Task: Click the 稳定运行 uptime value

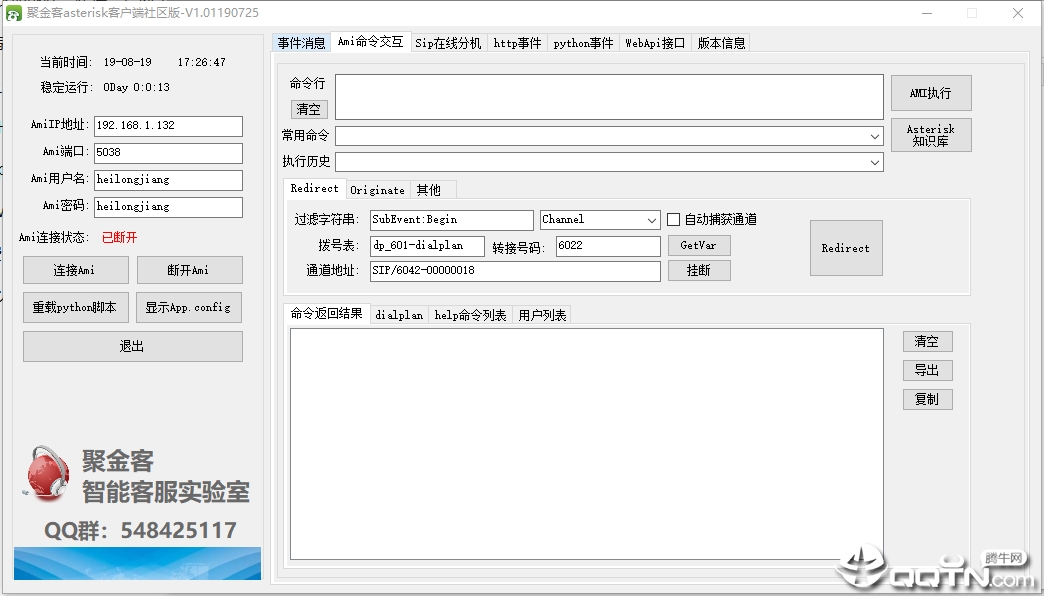Action: 136,87
